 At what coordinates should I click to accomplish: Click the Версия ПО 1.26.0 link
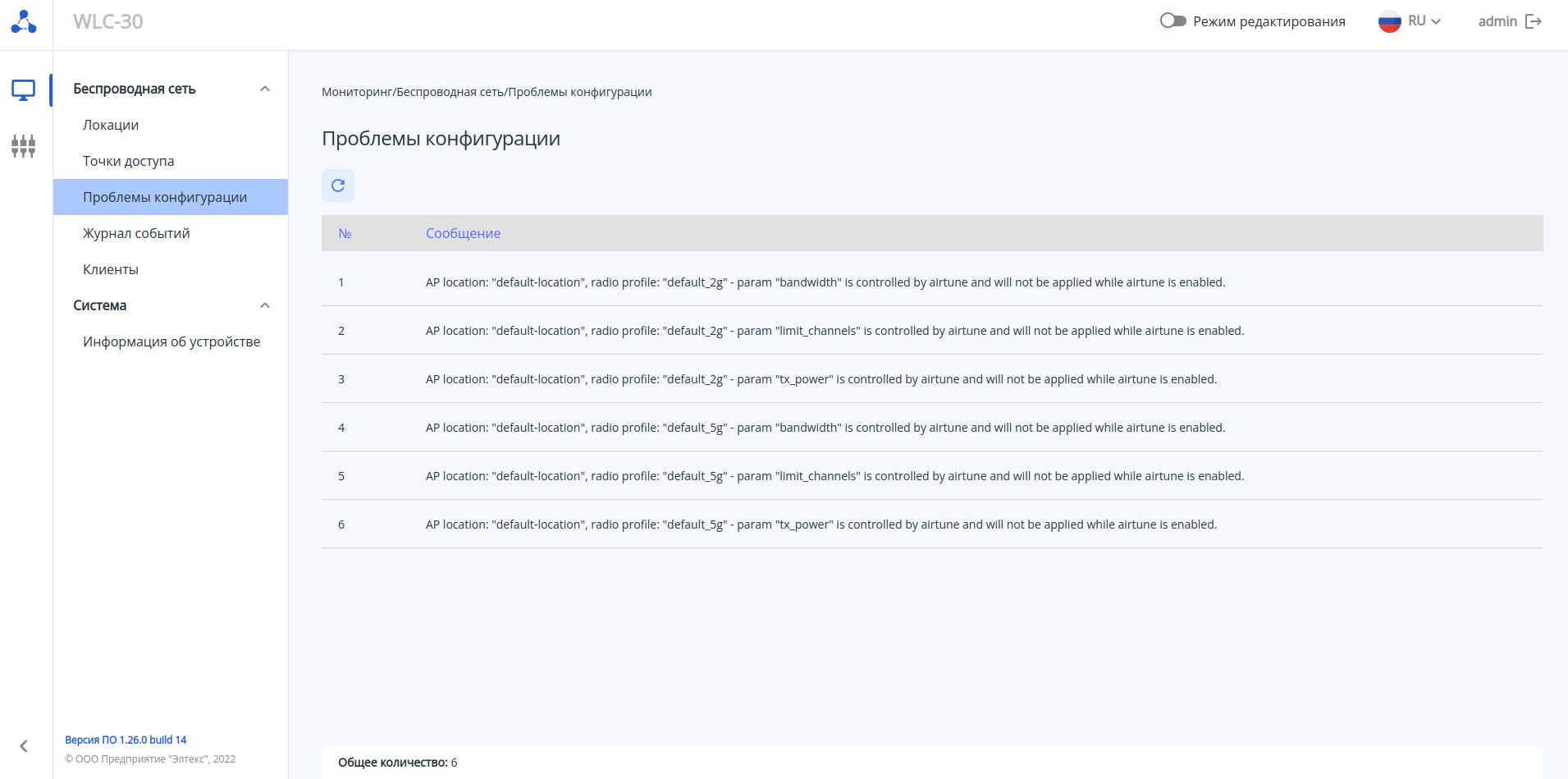126,740
